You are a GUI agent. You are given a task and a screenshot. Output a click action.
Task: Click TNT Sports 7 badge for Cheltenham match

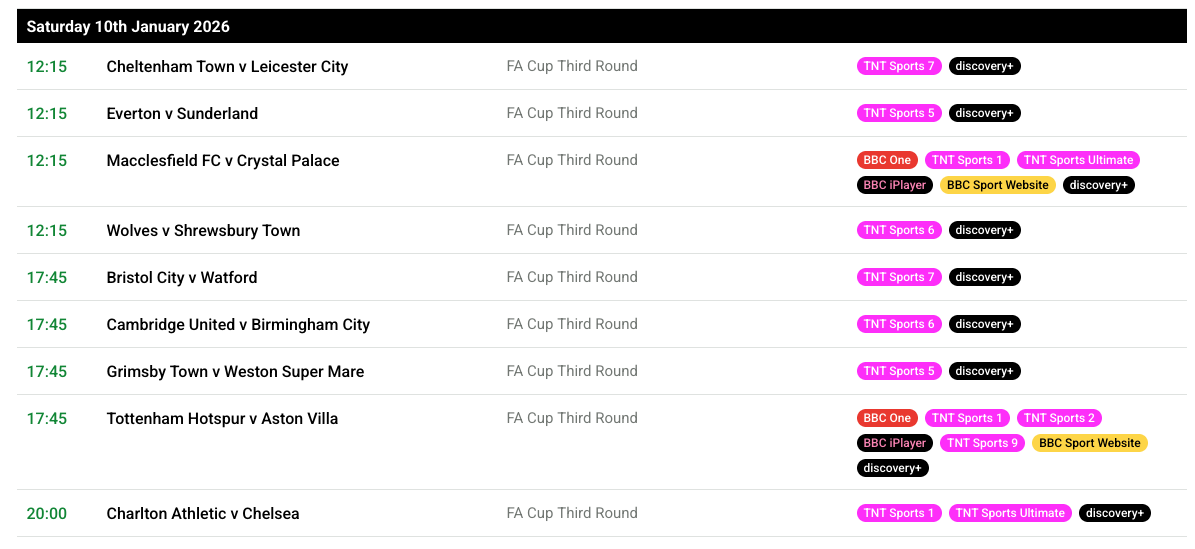(x=899, y=66)
